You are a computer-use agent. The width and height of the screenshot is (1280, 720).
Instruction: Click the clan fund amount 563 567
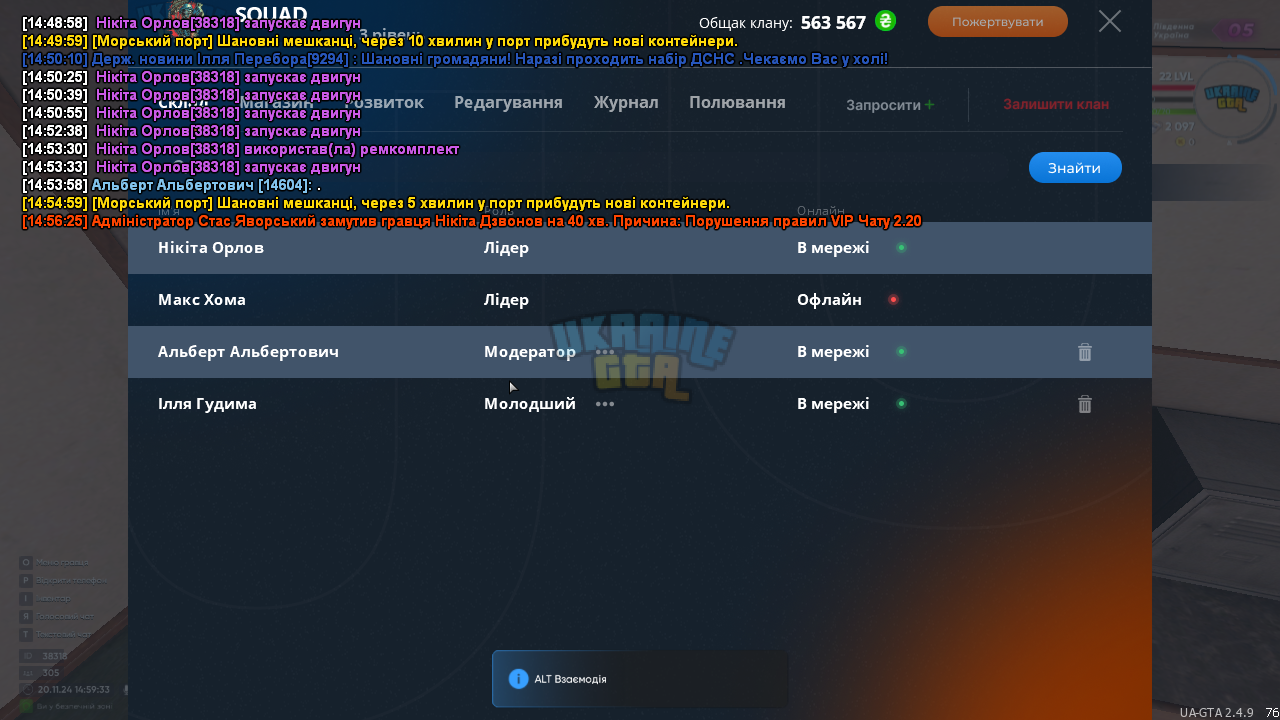[x=833, y=23]
